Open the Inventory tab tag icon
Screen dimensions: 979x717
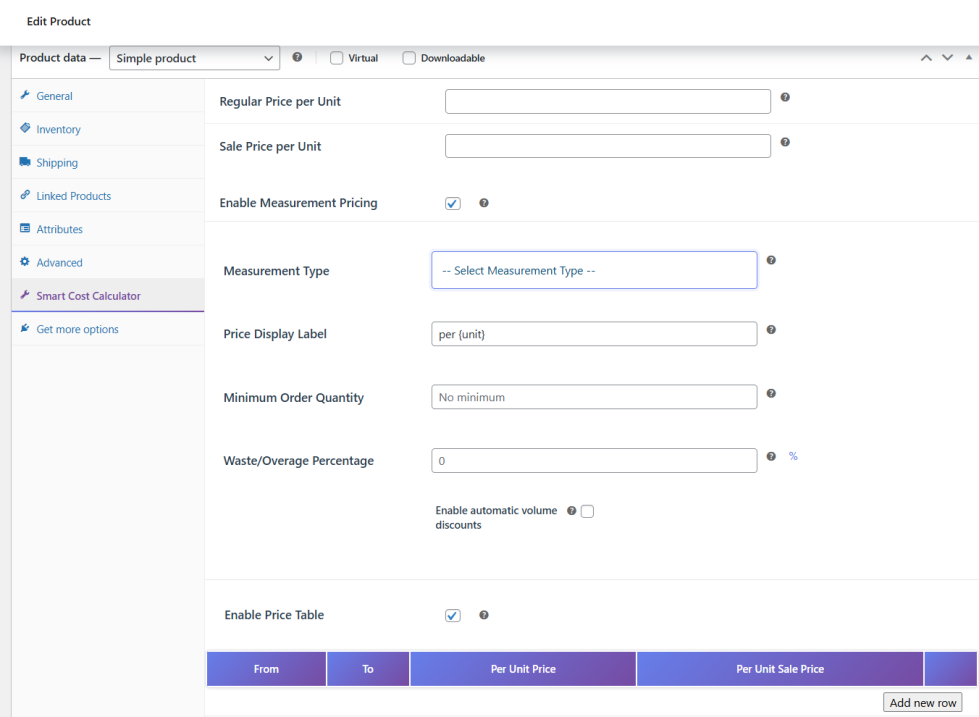[24, 129]
